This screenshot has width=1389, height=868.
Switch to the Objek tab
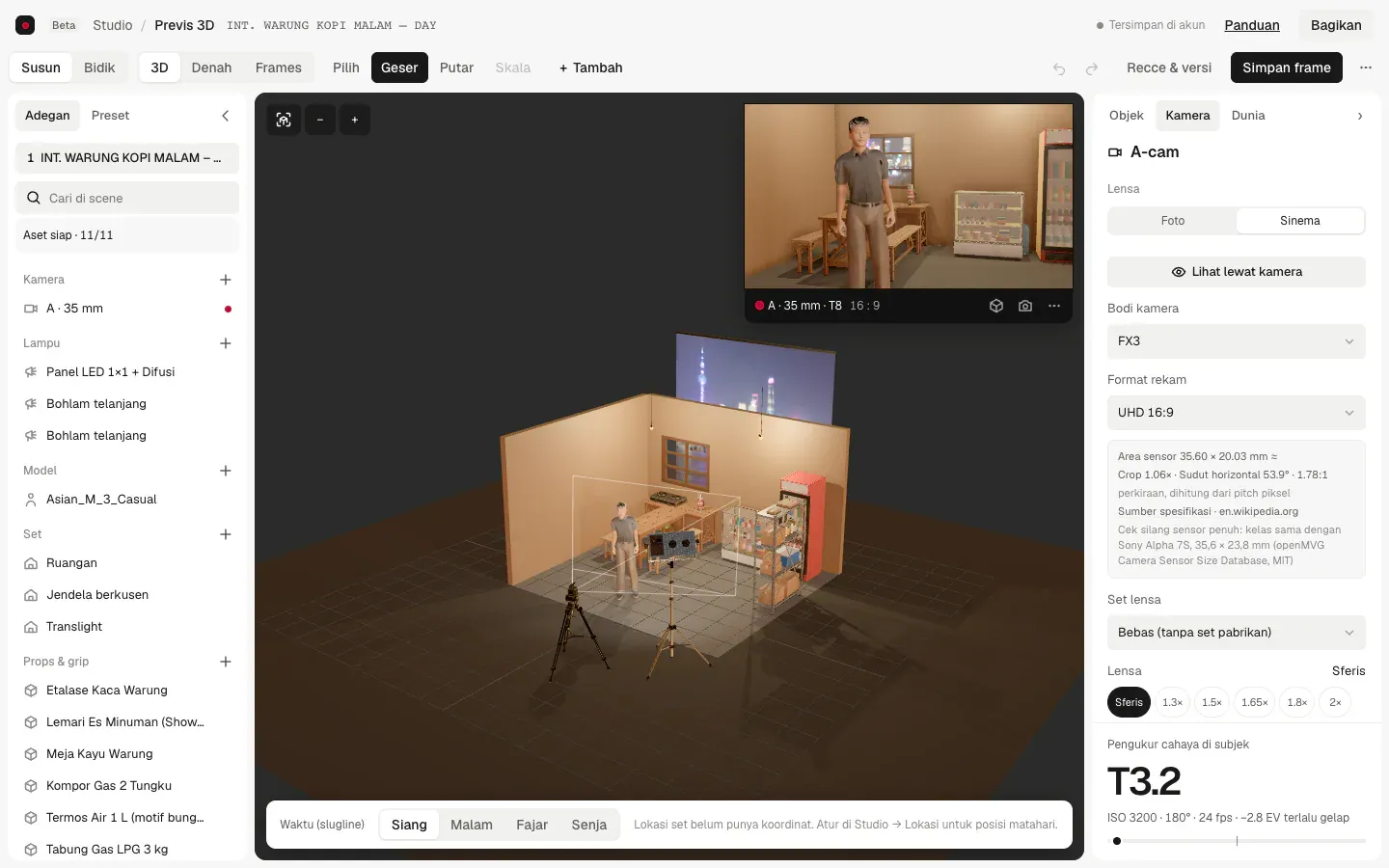pyautogui.click(x=1127, y=116)
